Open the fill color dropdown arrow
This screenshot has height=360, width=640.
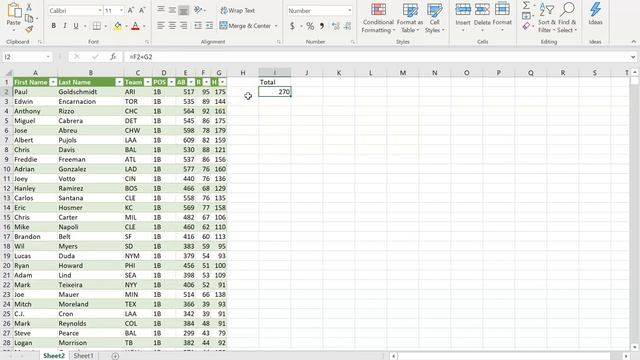[126, 26]
